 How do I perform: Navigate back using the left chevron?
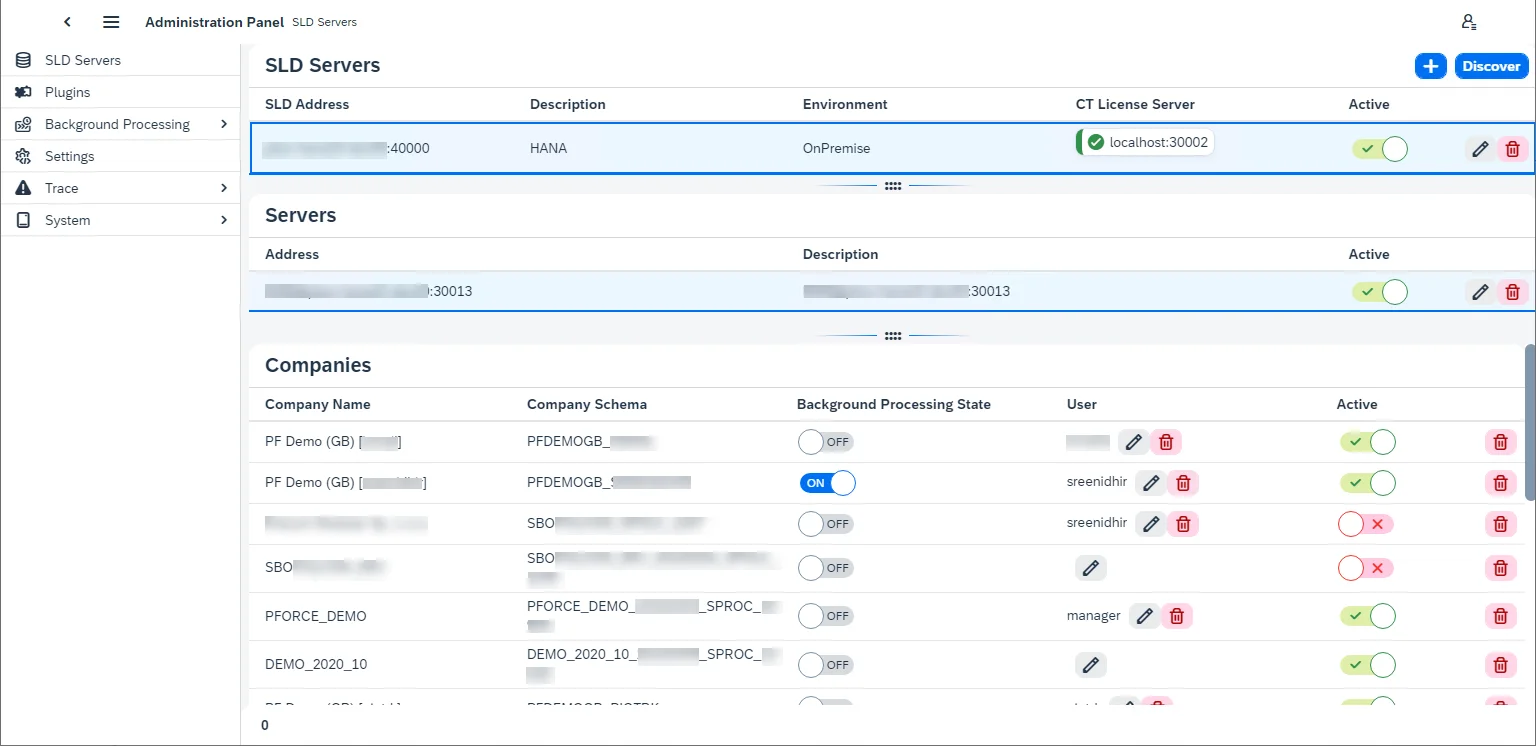pos(67,21)
